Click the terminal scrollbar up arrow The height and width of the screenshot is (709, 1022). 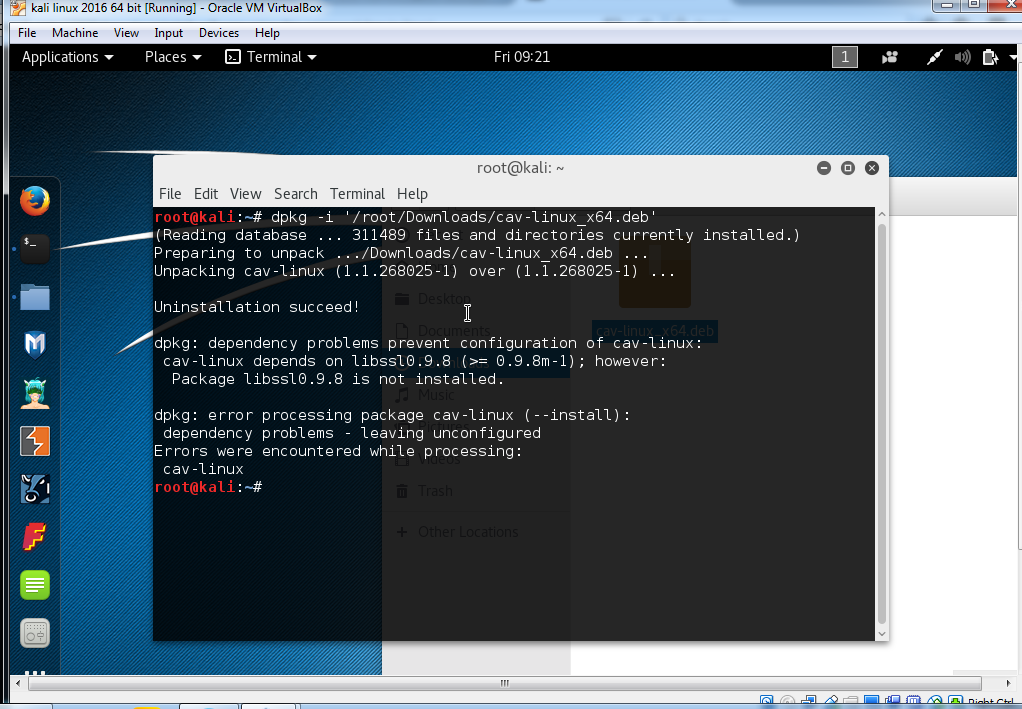coord(882,214)
